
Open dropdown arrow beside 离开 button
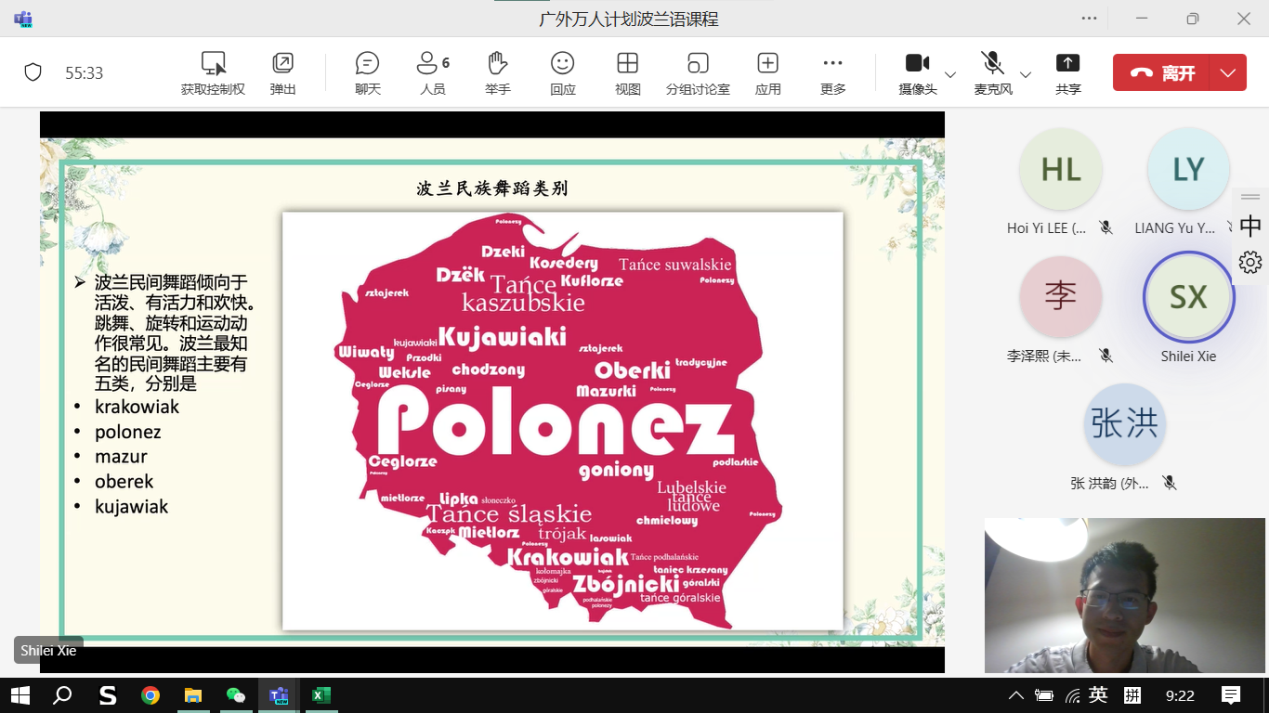(1227, 73)
